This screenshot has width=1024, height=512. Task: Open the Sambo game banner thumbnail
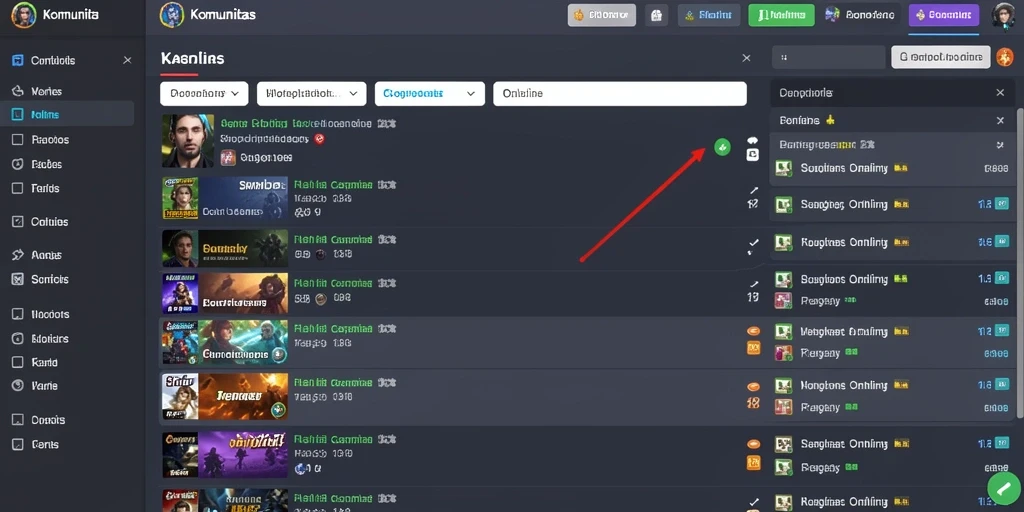[244, 198]
